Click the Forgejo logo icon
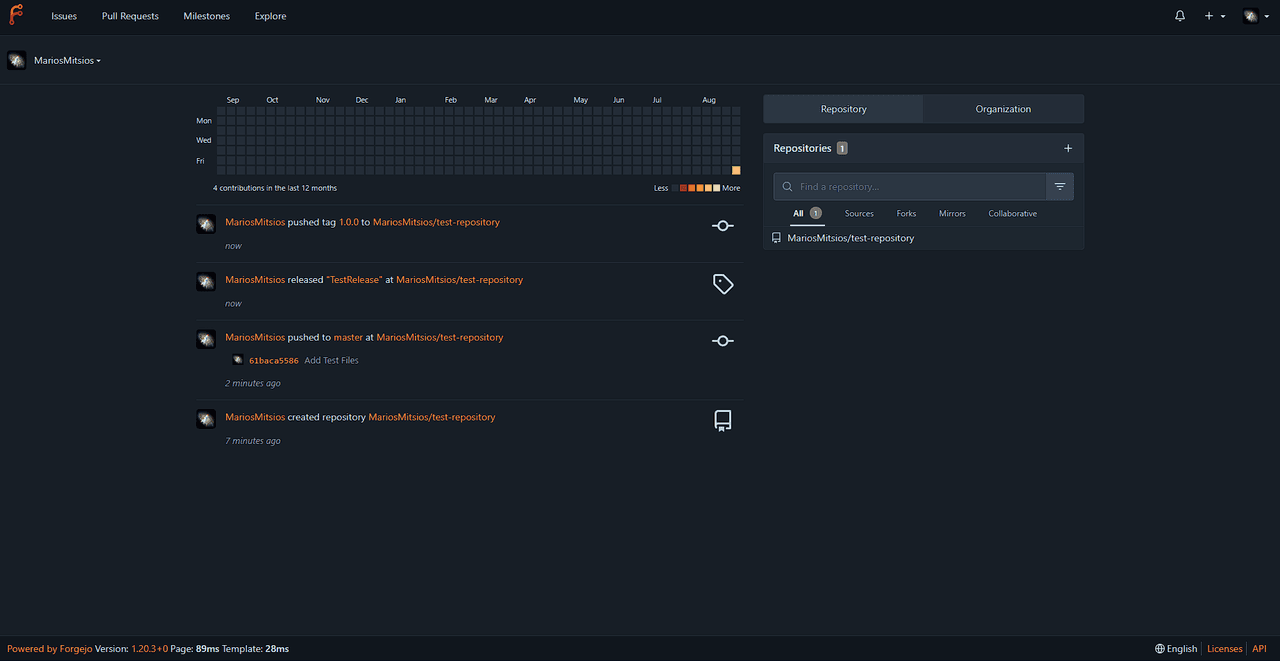Image resolution: width=1280 pixels, height=661 pixels. tap(17, 16)
